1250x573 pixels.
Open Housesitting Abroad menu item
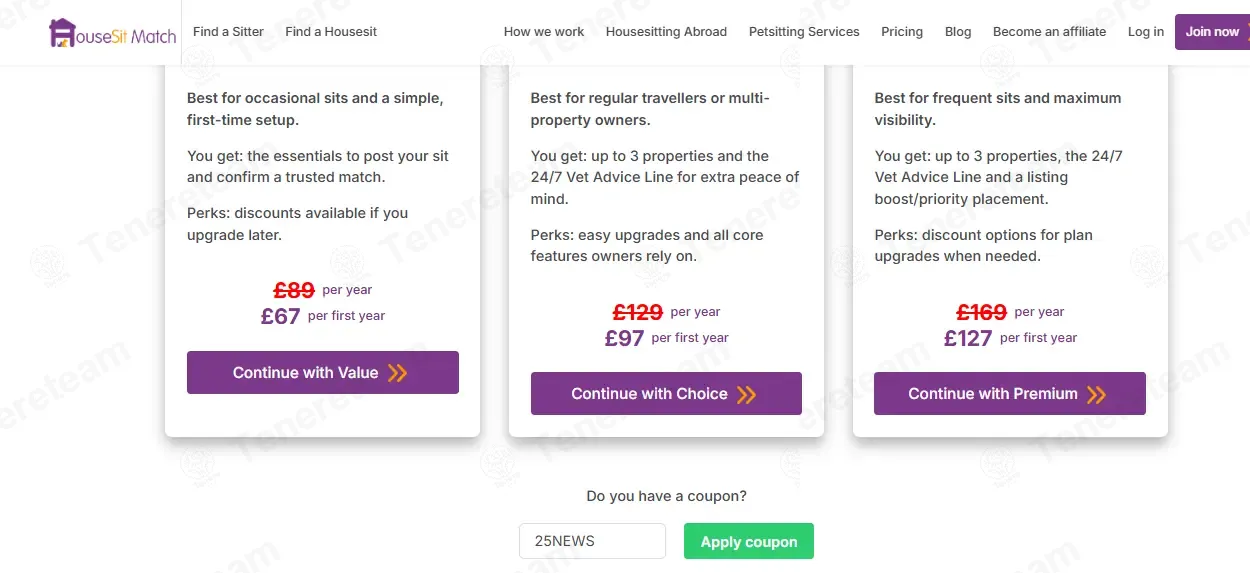666,32
